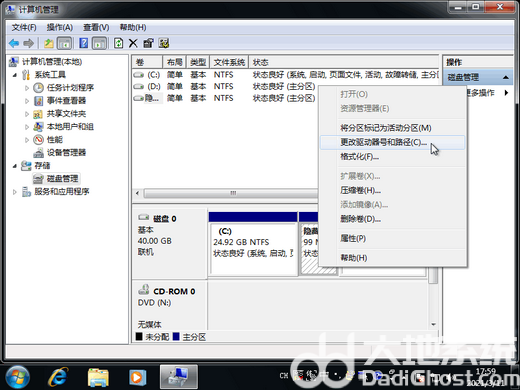The height and width of the screenshot is (390, 520).
Task: Expand the 事件查看器 node arrow
Action: coord(27,101)
